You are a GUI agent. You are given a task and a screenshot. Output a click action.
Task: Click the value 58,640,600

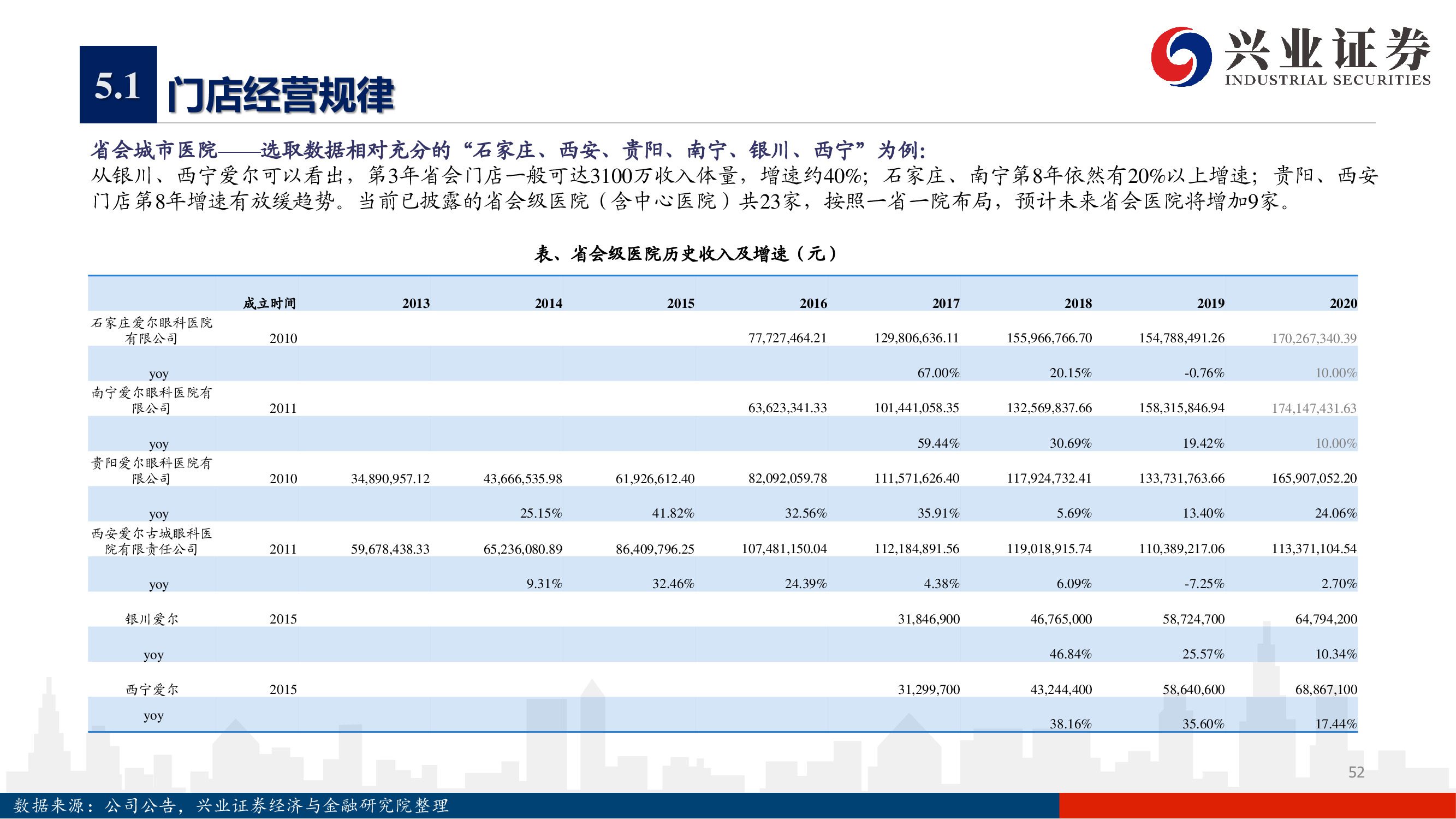pos(1194,690)
